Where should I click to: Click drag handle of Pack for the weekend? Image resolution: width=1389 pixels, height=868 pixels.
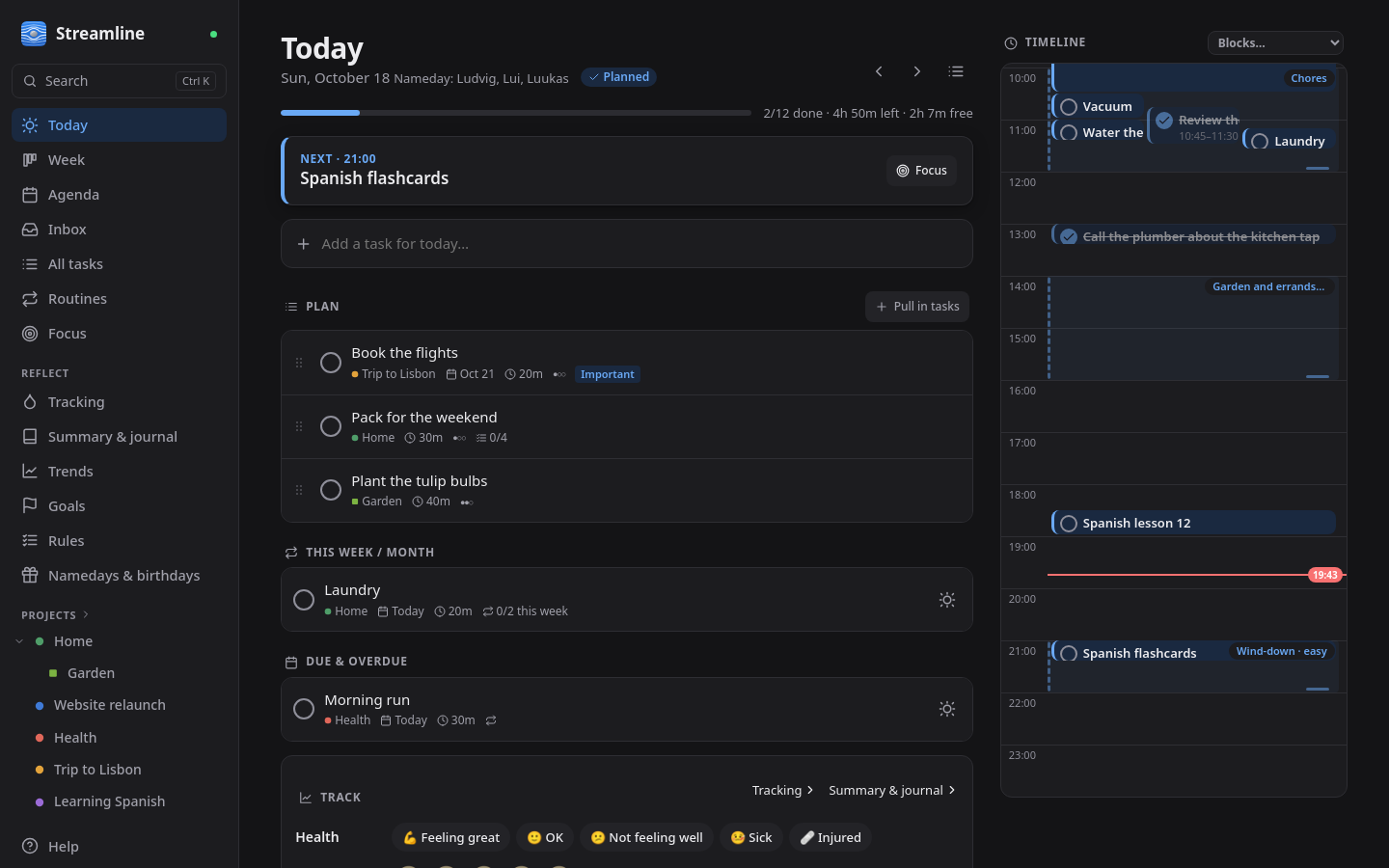pos(299,426)
